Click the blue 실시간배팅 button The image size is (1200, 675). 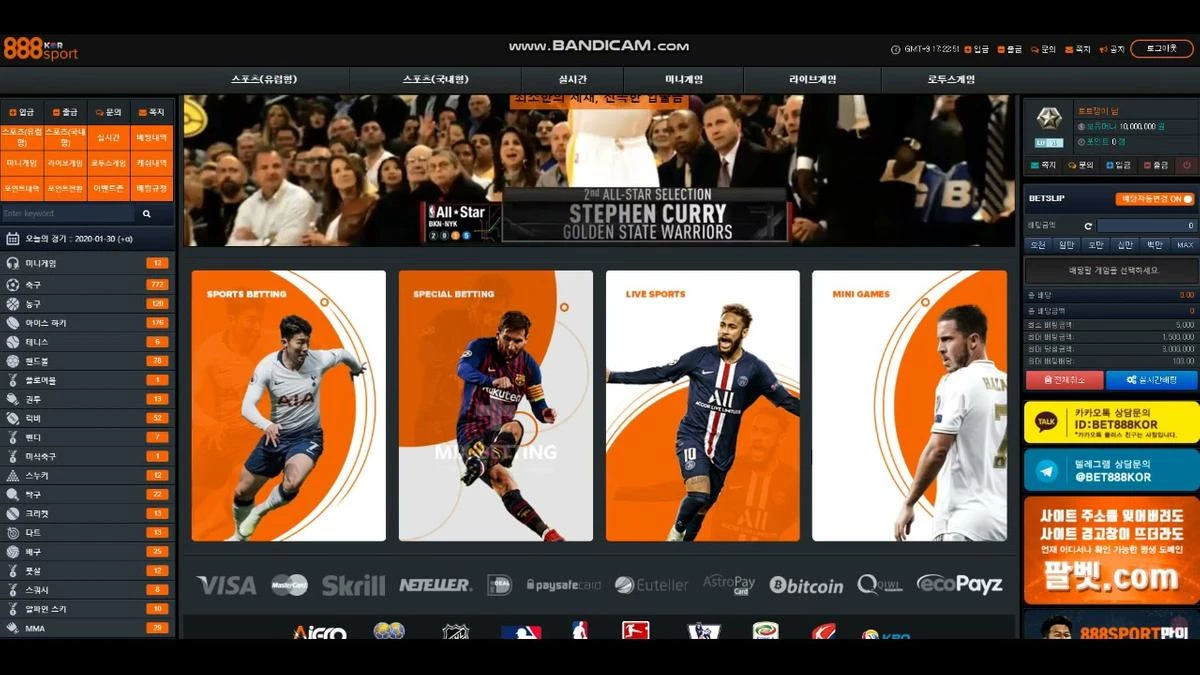1153,380
